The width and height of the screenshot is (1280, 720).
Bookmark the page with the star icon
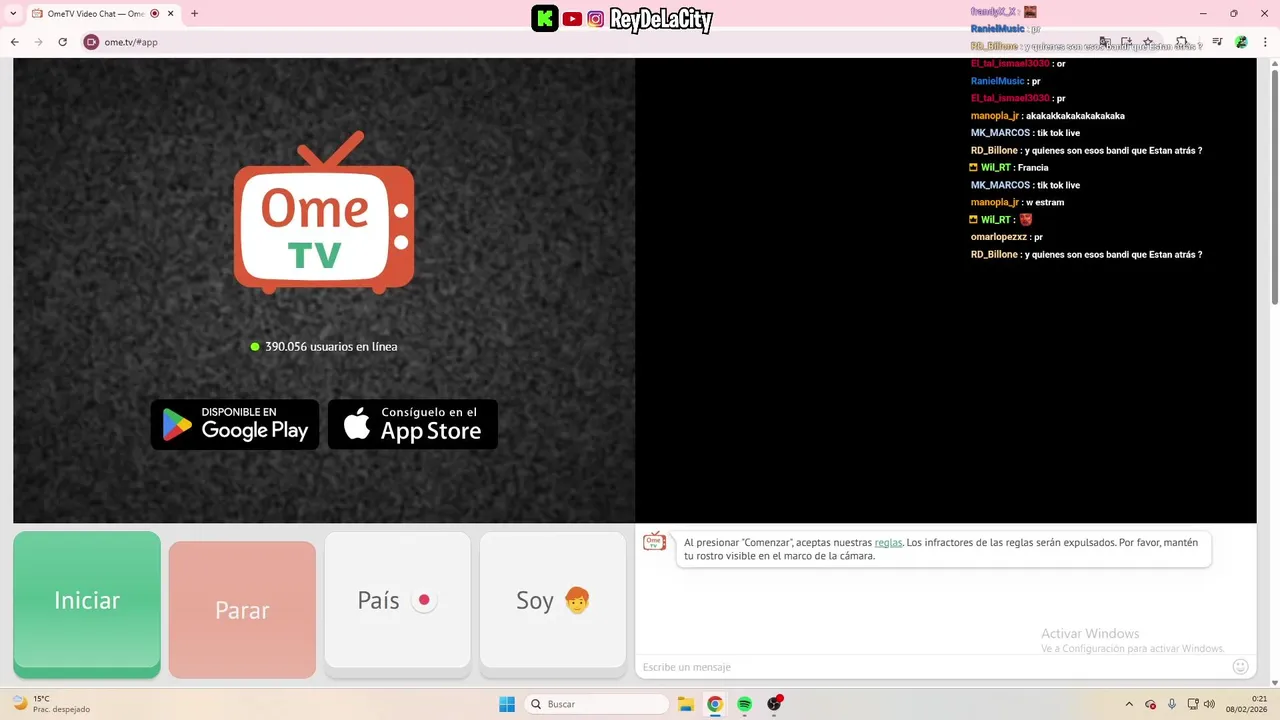pos(1148,42)
